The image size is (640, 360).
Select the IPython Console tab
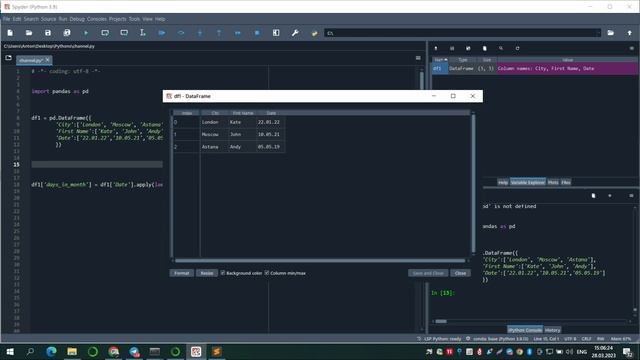coord(525,330)
